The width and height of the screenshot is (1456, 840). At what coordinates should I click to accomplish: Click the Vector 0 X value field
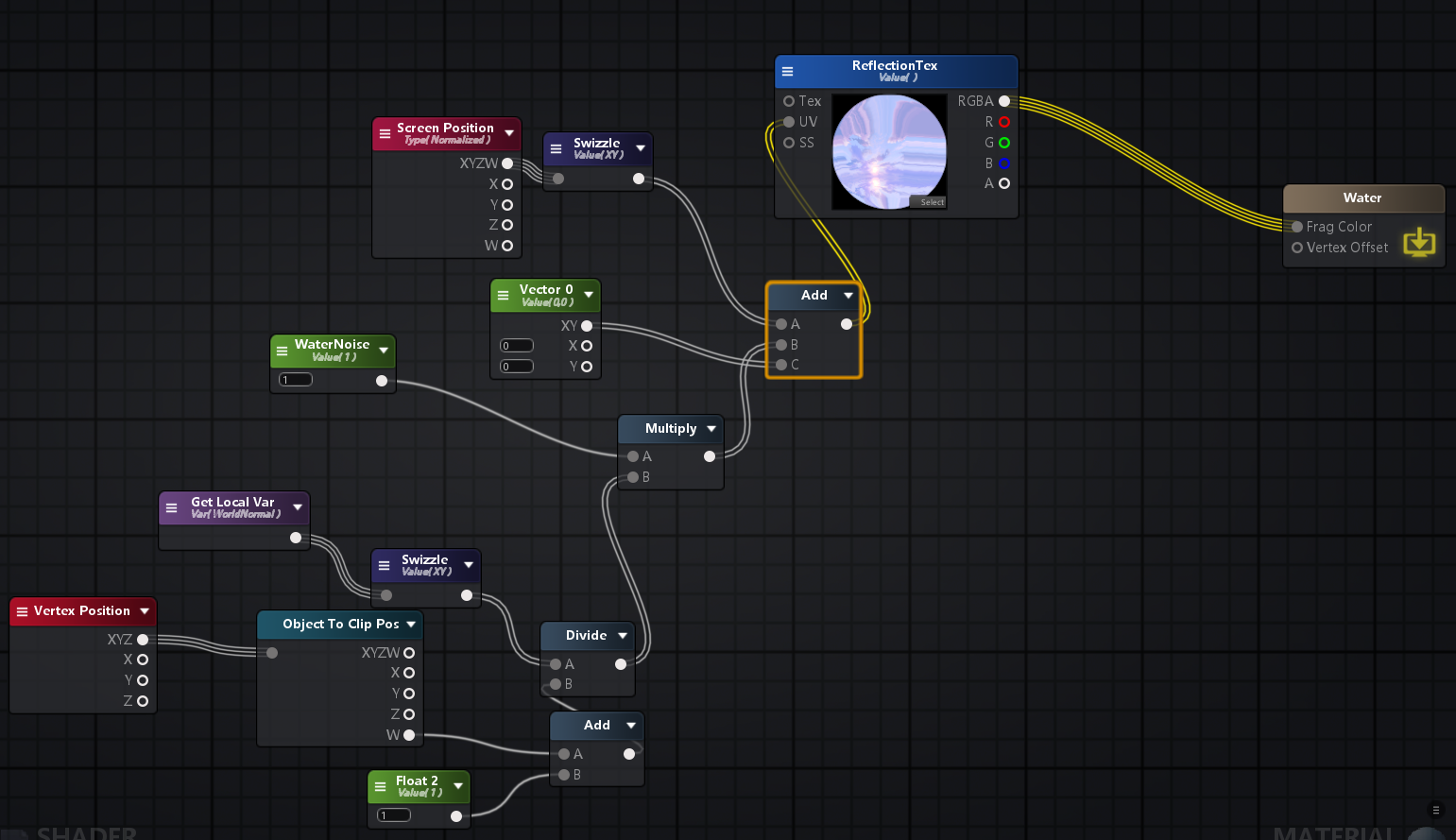point(517,346)
